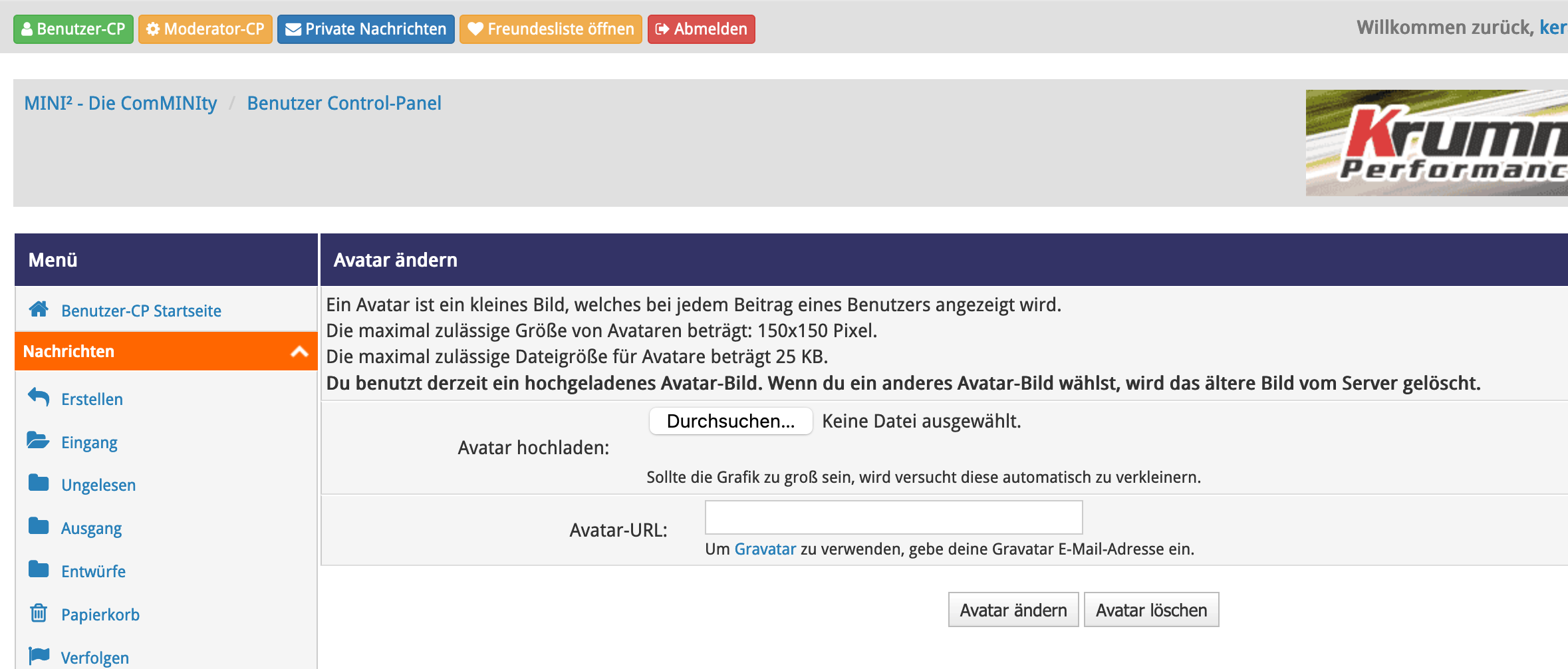Click the trash can icon for Papierkorb
Image resolution: width=1568 pixels, height=669 pixels.
[x=39, y=612]
